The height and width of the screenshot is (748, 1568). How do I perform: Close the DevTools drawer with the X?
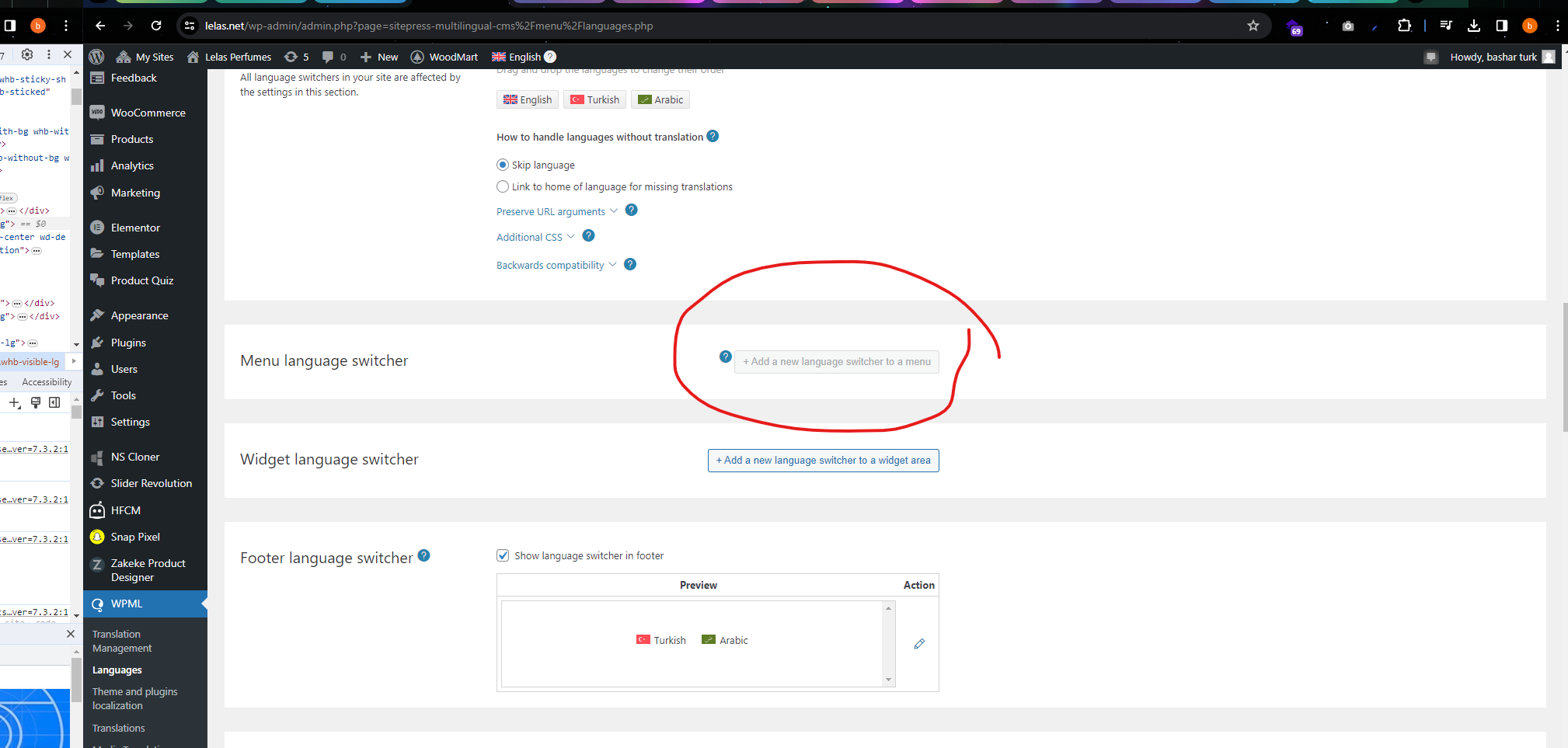coord(71,634)
